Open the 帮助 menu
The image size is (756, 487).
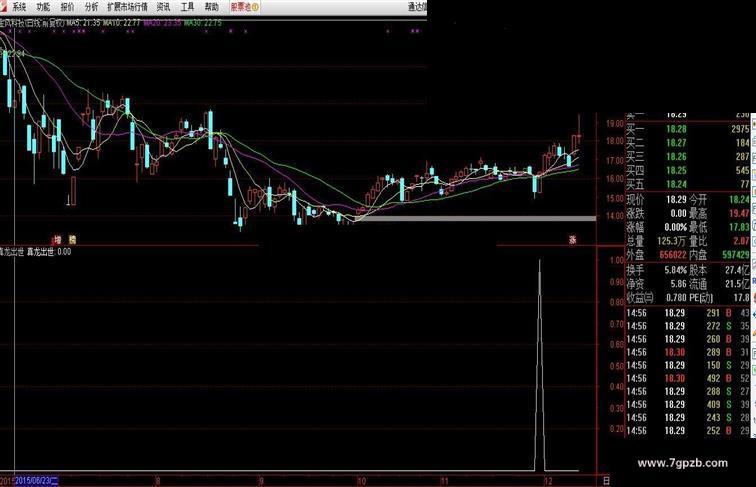(x=211, y=7)
